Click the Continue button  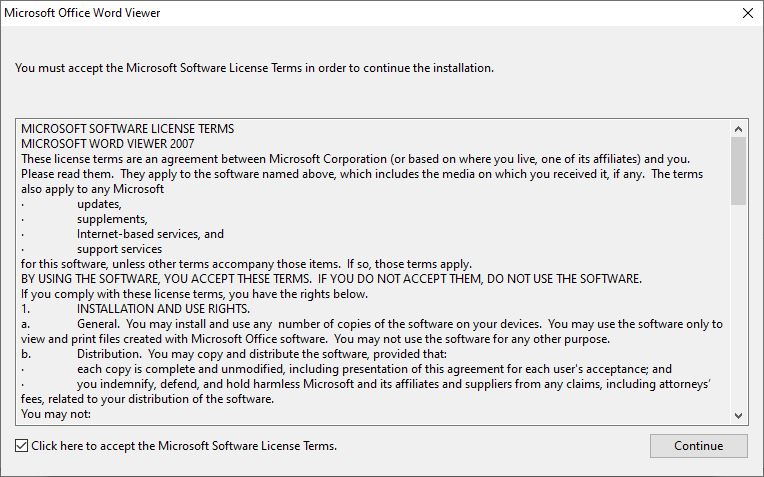698,446
